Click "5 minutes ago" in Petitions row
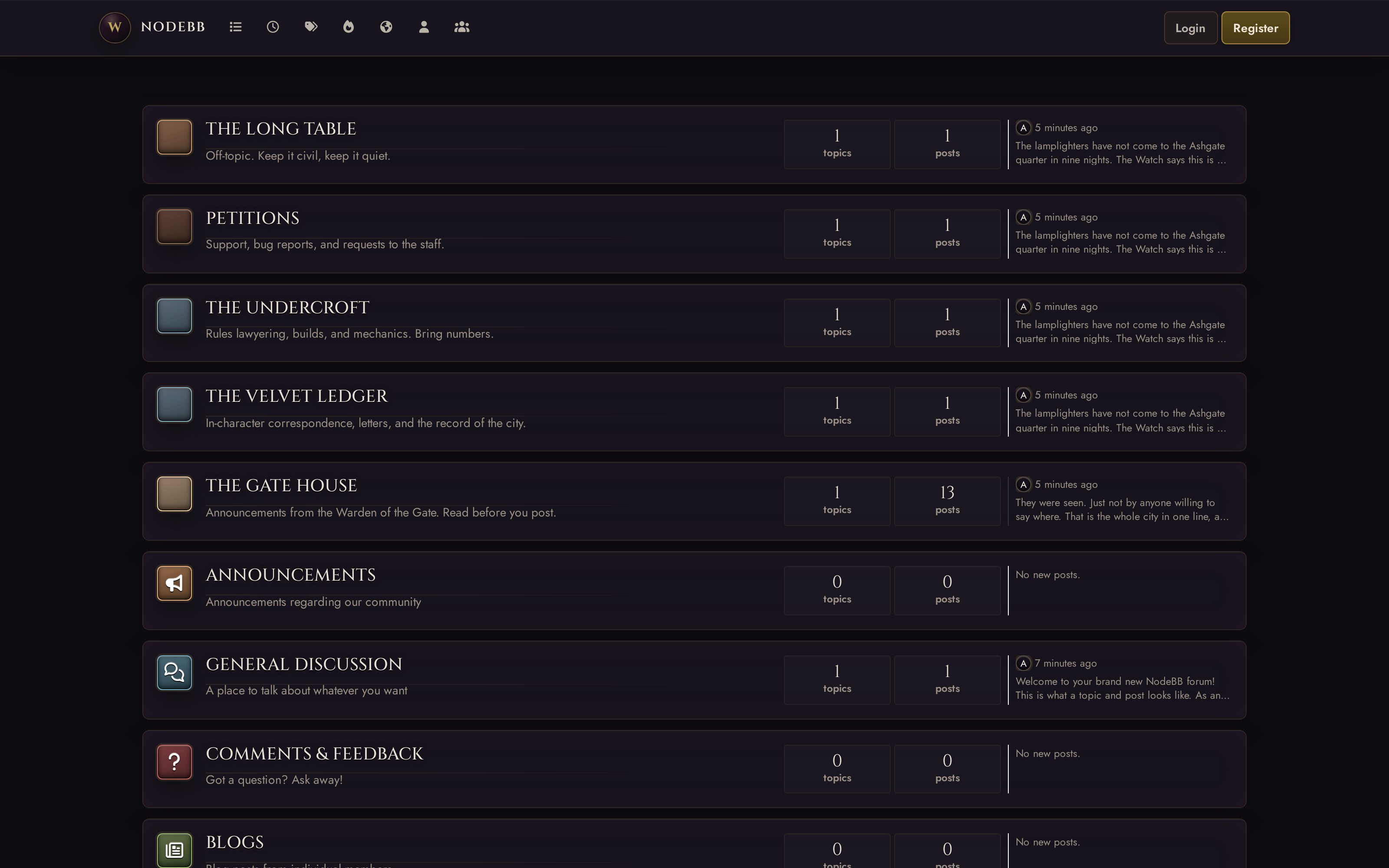This screenshot has width=1389, height=868. point(1066,217)
